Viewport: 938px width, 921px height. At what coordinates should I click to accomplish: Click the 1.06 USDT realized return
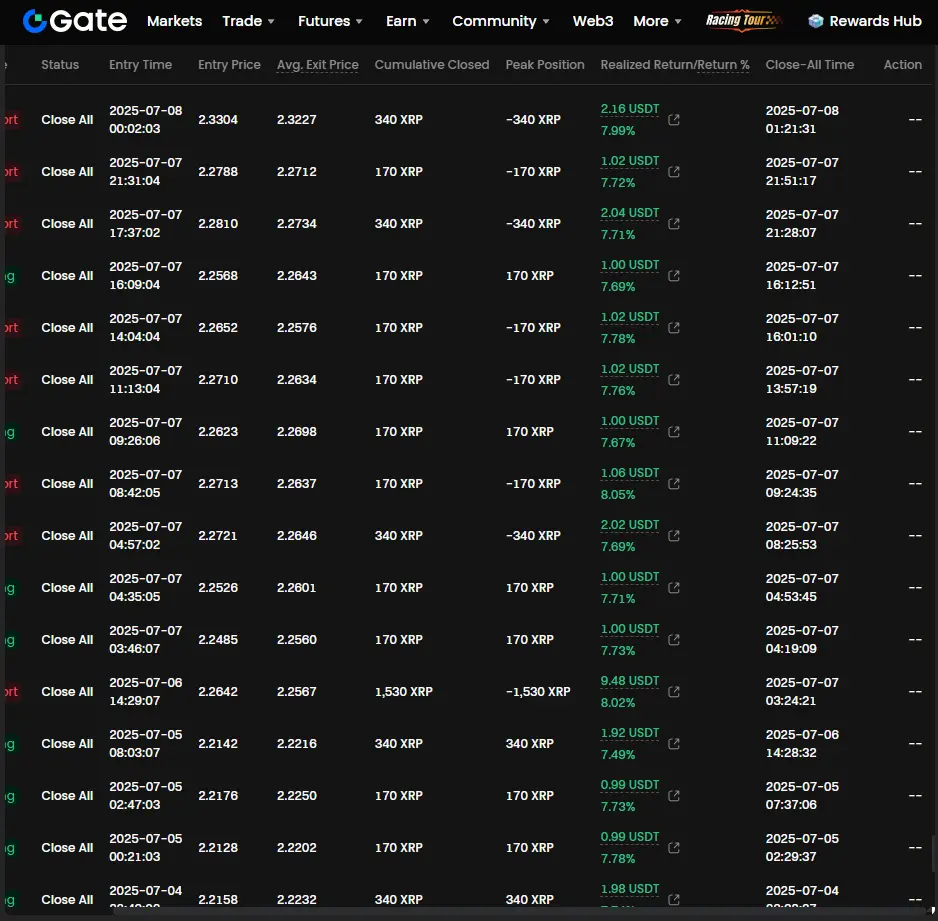pyautogui.click(x=630, y=473)
